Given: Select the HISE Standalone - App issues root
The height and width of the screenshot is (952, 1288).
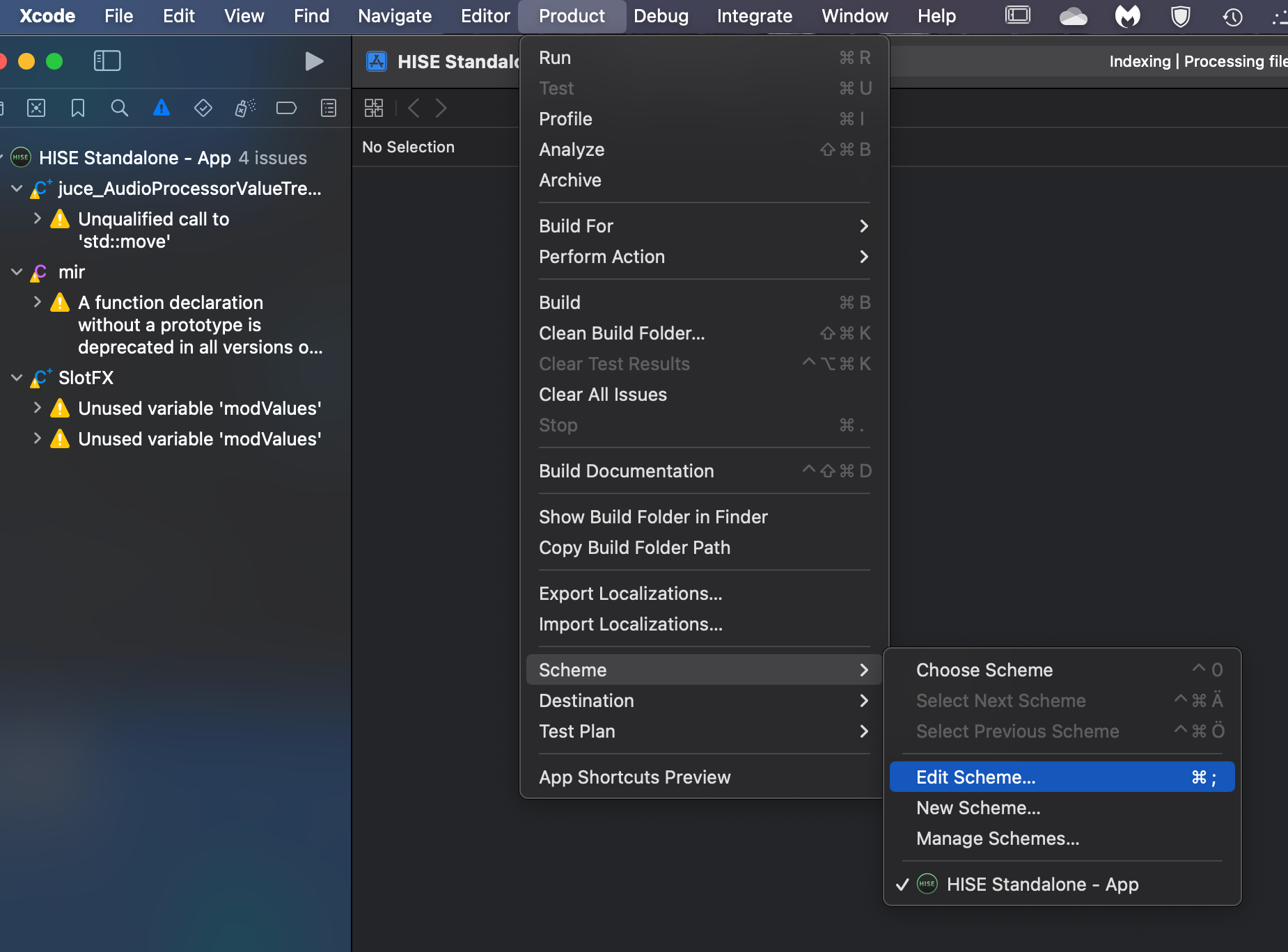Looking at the screenshot, I should point(173,158).
